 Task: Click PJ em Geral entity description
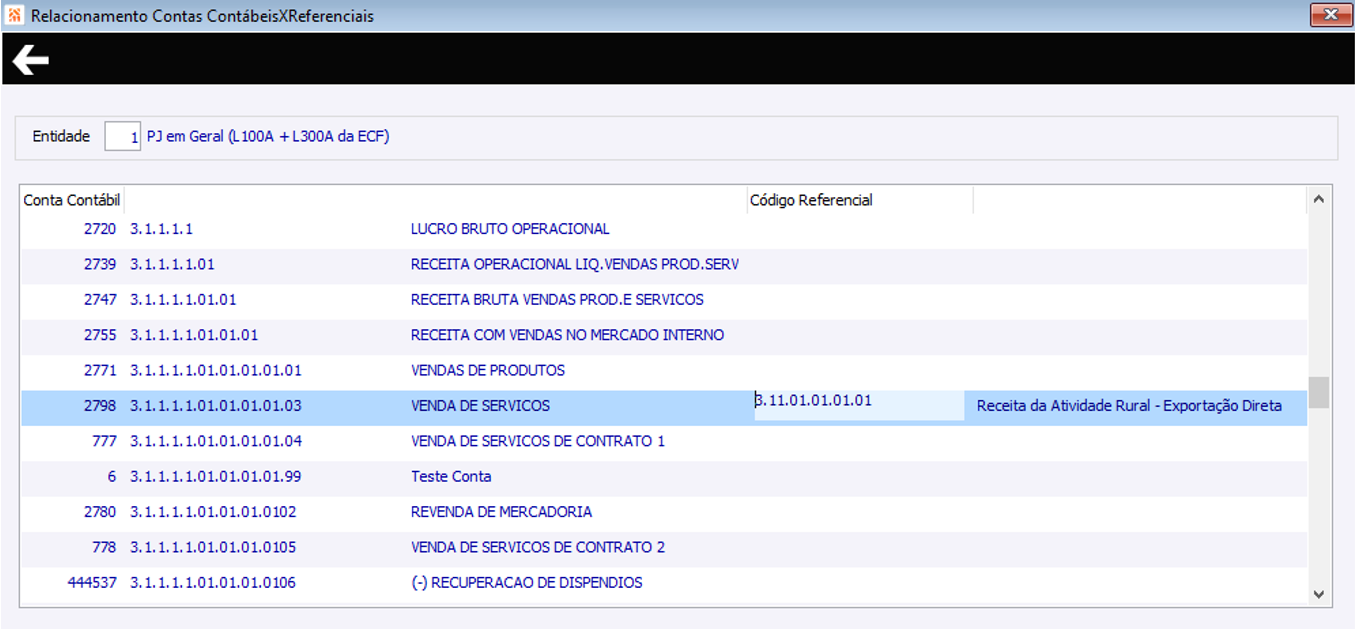tap(268, 136)
